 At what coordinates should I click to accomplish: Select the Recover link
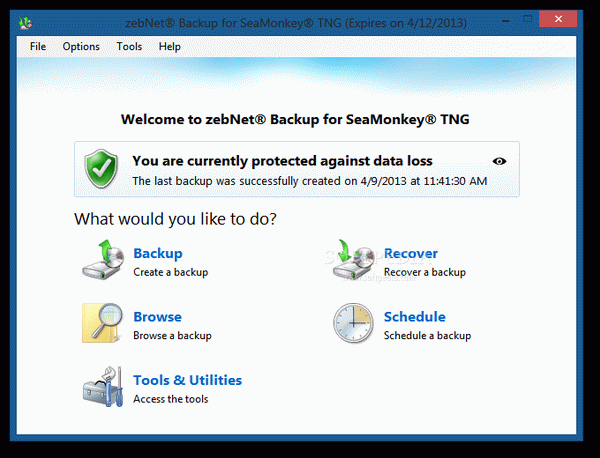[x=411, y=253]
